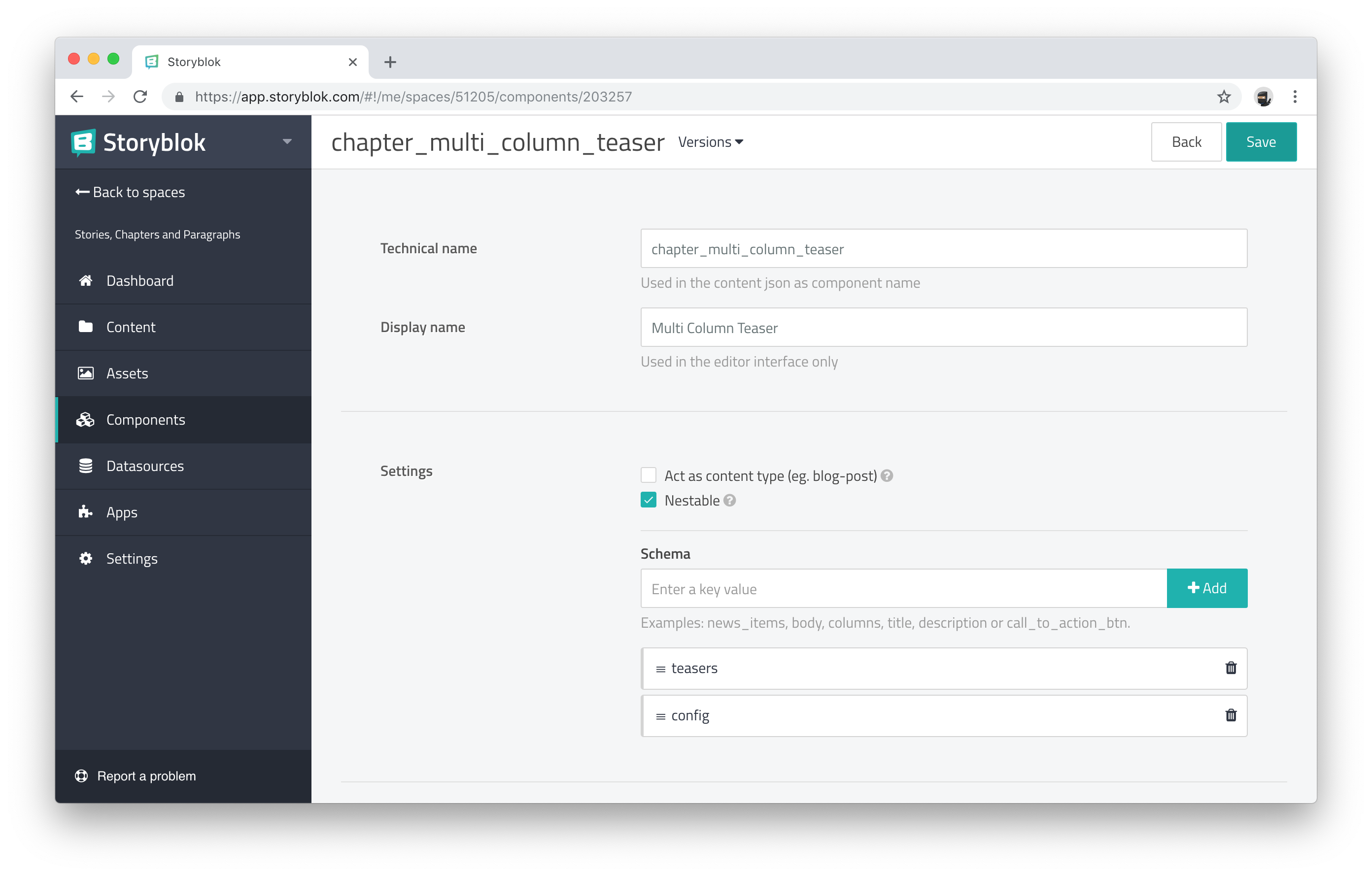Toggle the Nestable checkbox off
Viewport: 1372px width, 876px height.
(648, 500)
